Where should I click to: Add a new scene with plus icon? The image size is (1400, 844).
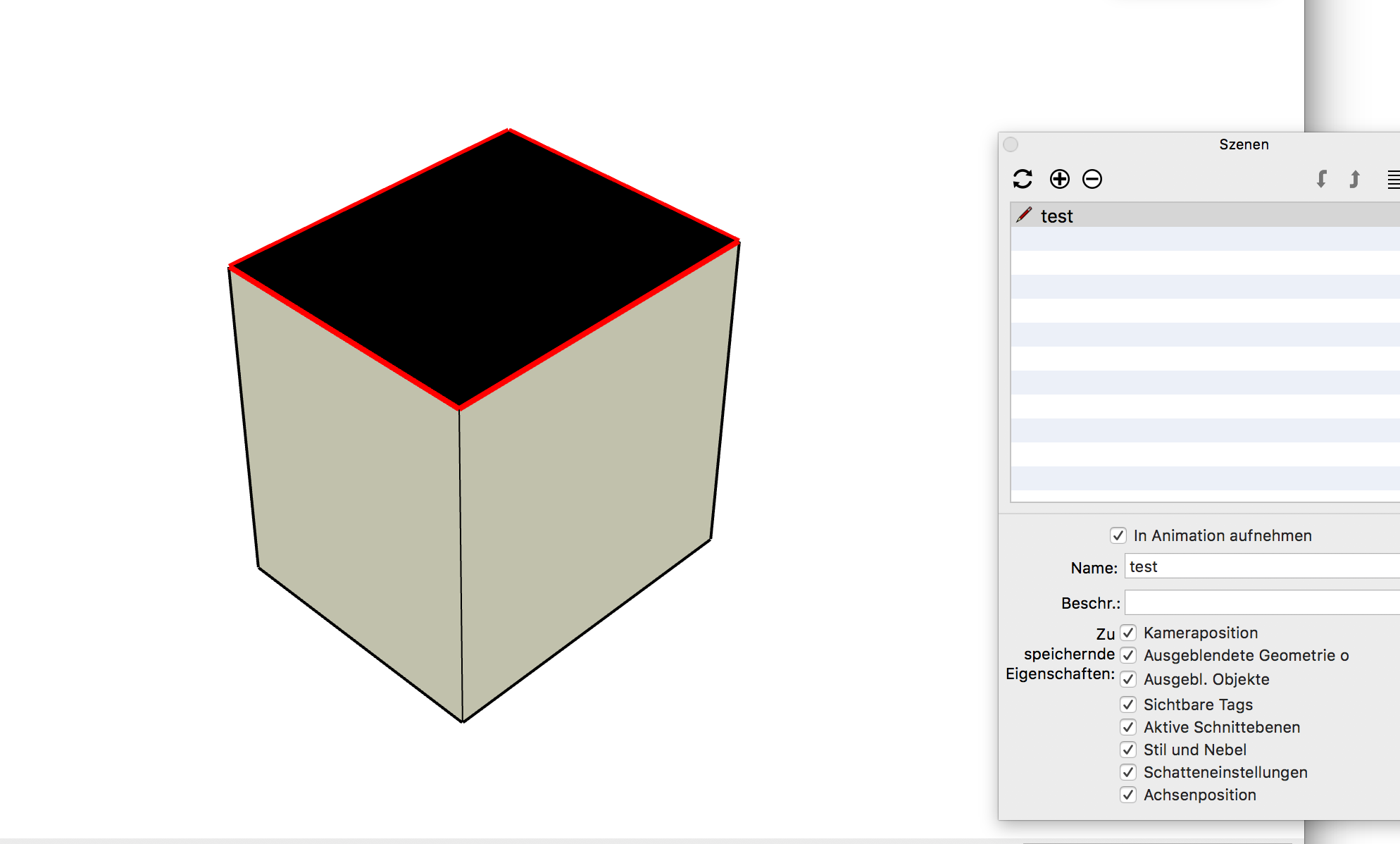click(1059, 179)
